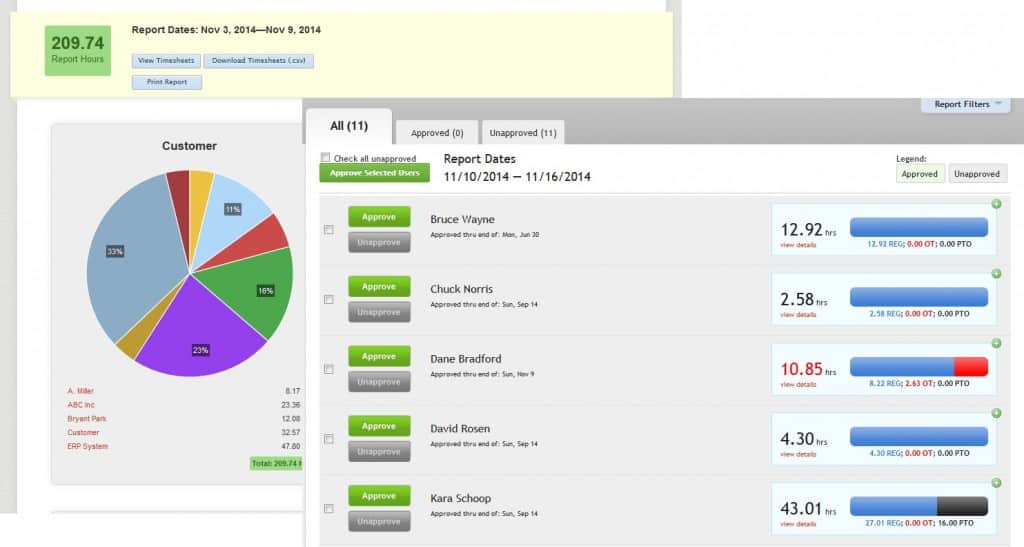
Task: Open the Customer link in pie legend
Action: pyautogui.click(x=83, y=433)
